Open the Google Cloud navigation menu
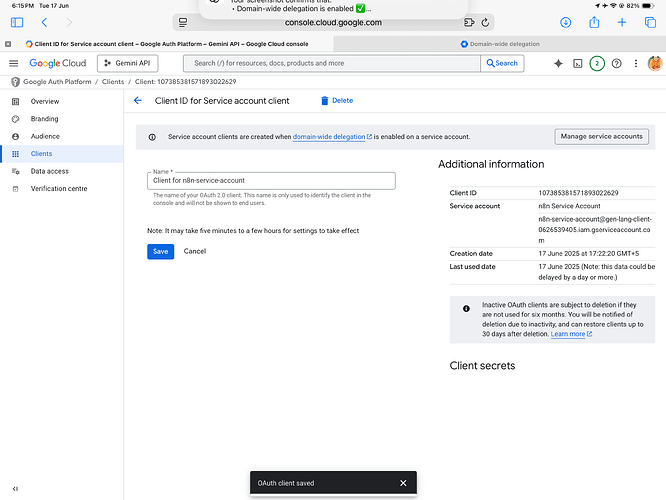This screenshot has height=500, width=666. (x=14, y=63)
